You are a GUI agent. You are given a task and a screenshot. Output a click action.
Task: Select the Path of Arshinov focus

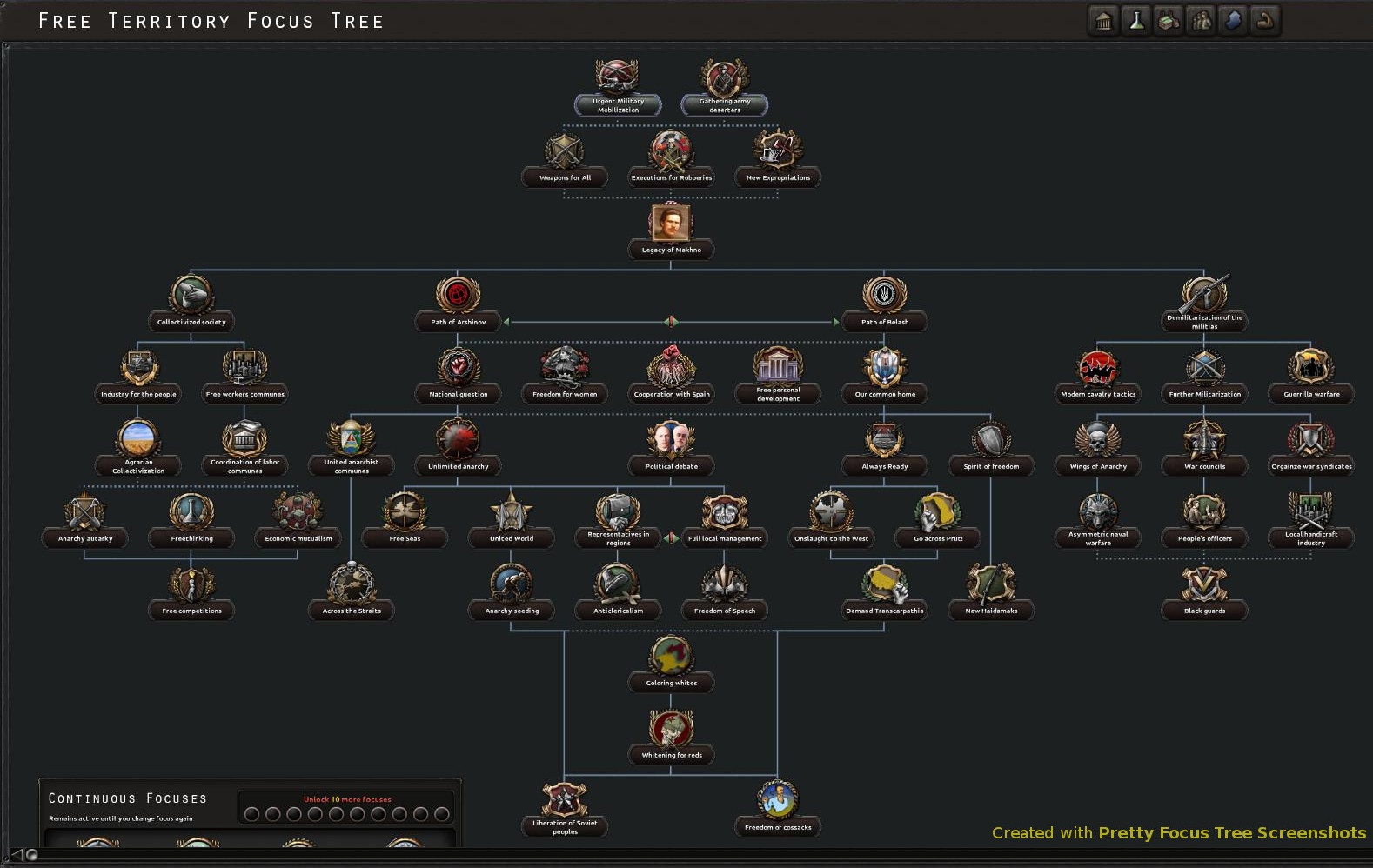coord(458,304)
